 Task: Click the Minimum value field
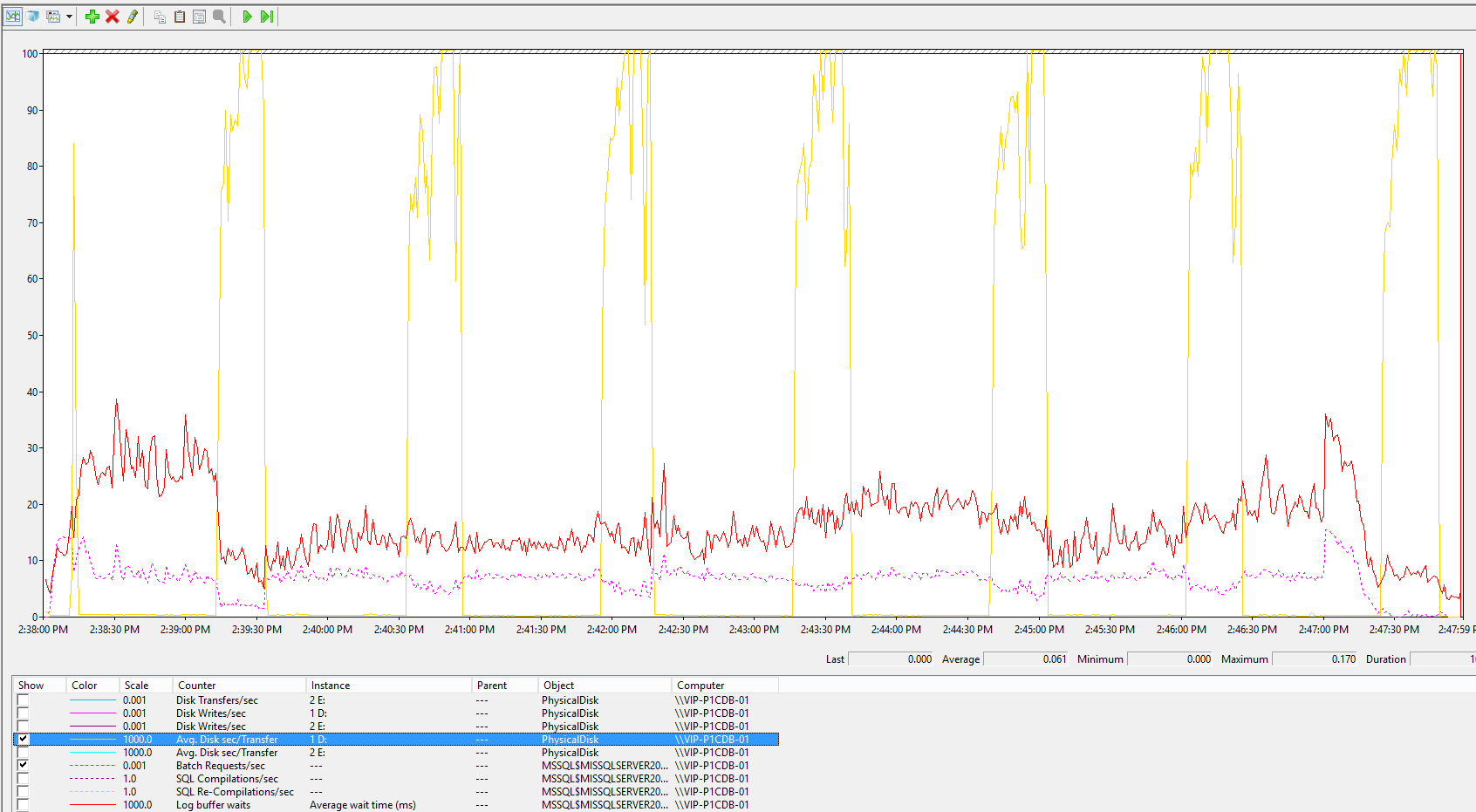1170,659
